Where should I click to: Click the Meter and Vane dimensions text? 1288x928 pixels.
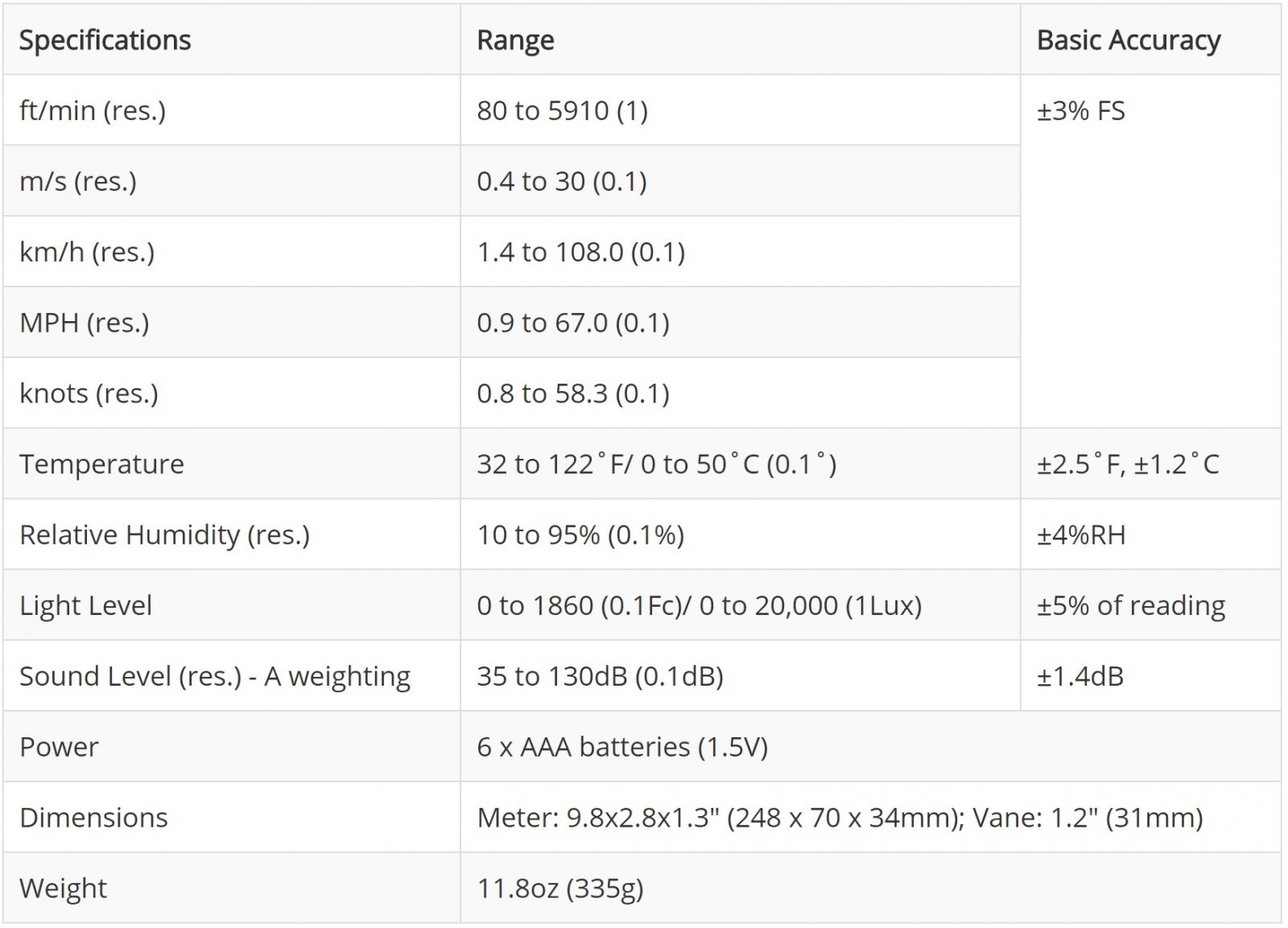click(x=839, y=818)
